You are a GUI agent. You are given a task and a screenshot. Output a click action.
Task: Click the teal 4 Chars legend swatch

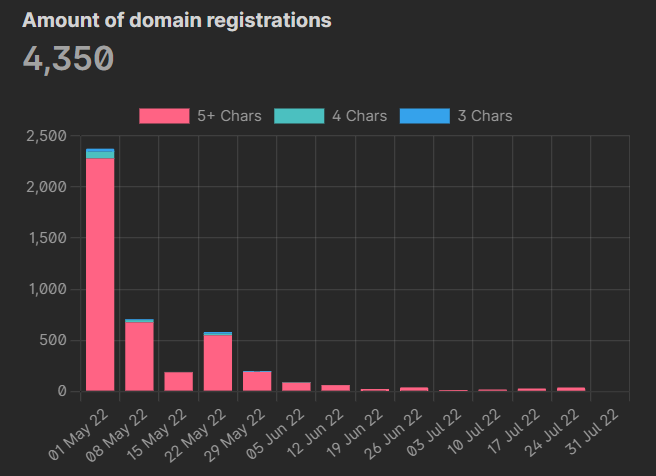point(295,116)
